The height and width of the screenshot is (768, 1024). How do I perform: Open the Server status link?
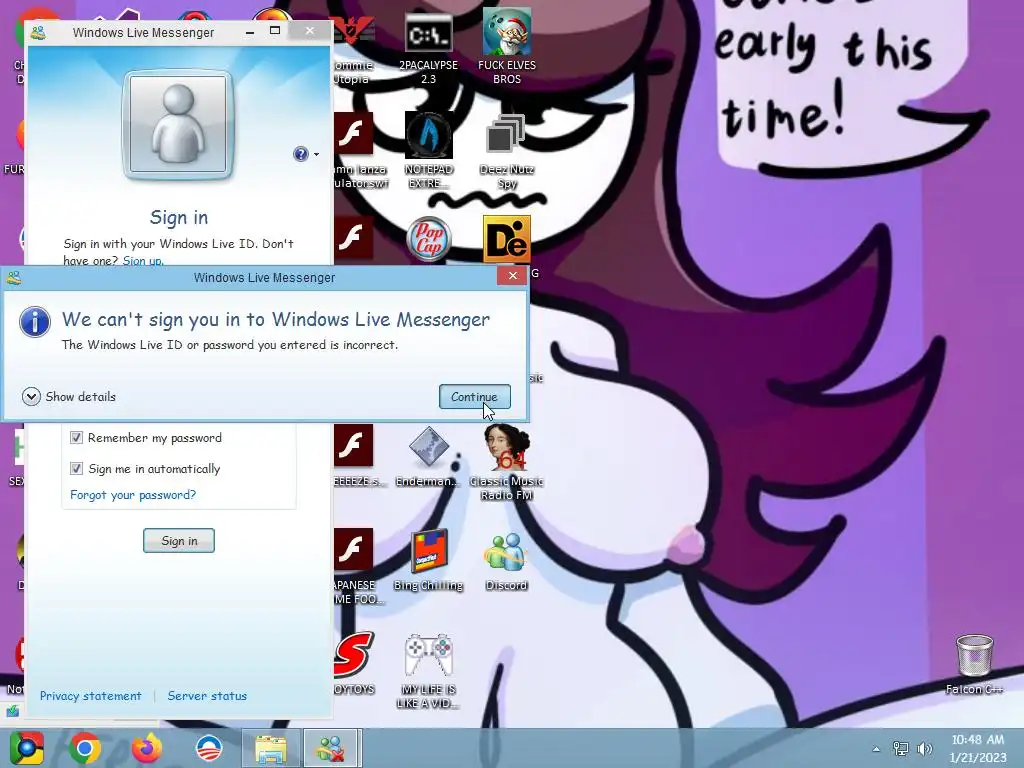pyautogui.click(x=207, y=696)
